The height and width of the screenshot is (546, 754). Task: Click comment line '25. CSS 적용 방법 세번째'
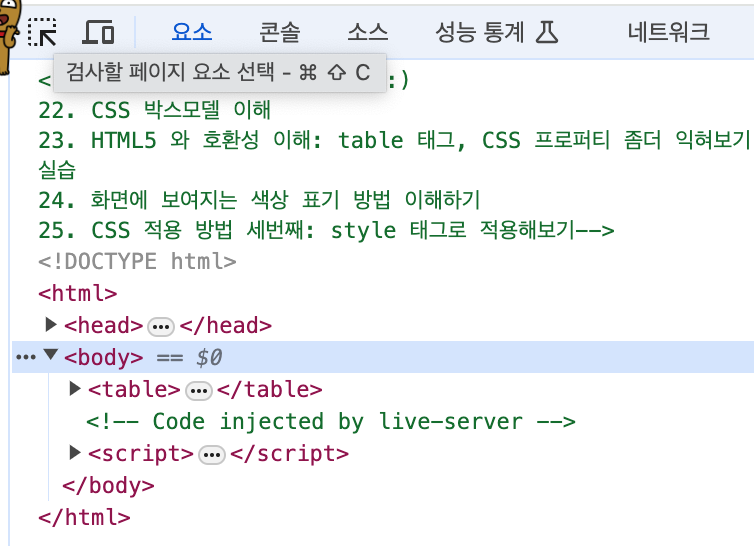tap(327, 230)
